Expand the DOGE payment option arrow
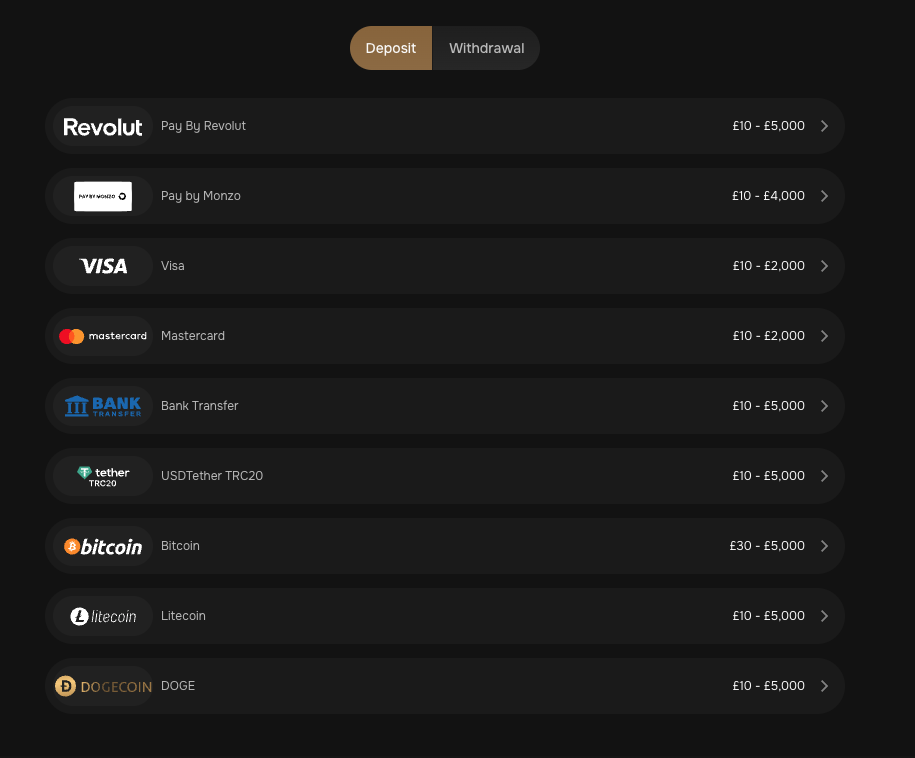The height and width of the screenshot is (758, 915). point(824,686)
